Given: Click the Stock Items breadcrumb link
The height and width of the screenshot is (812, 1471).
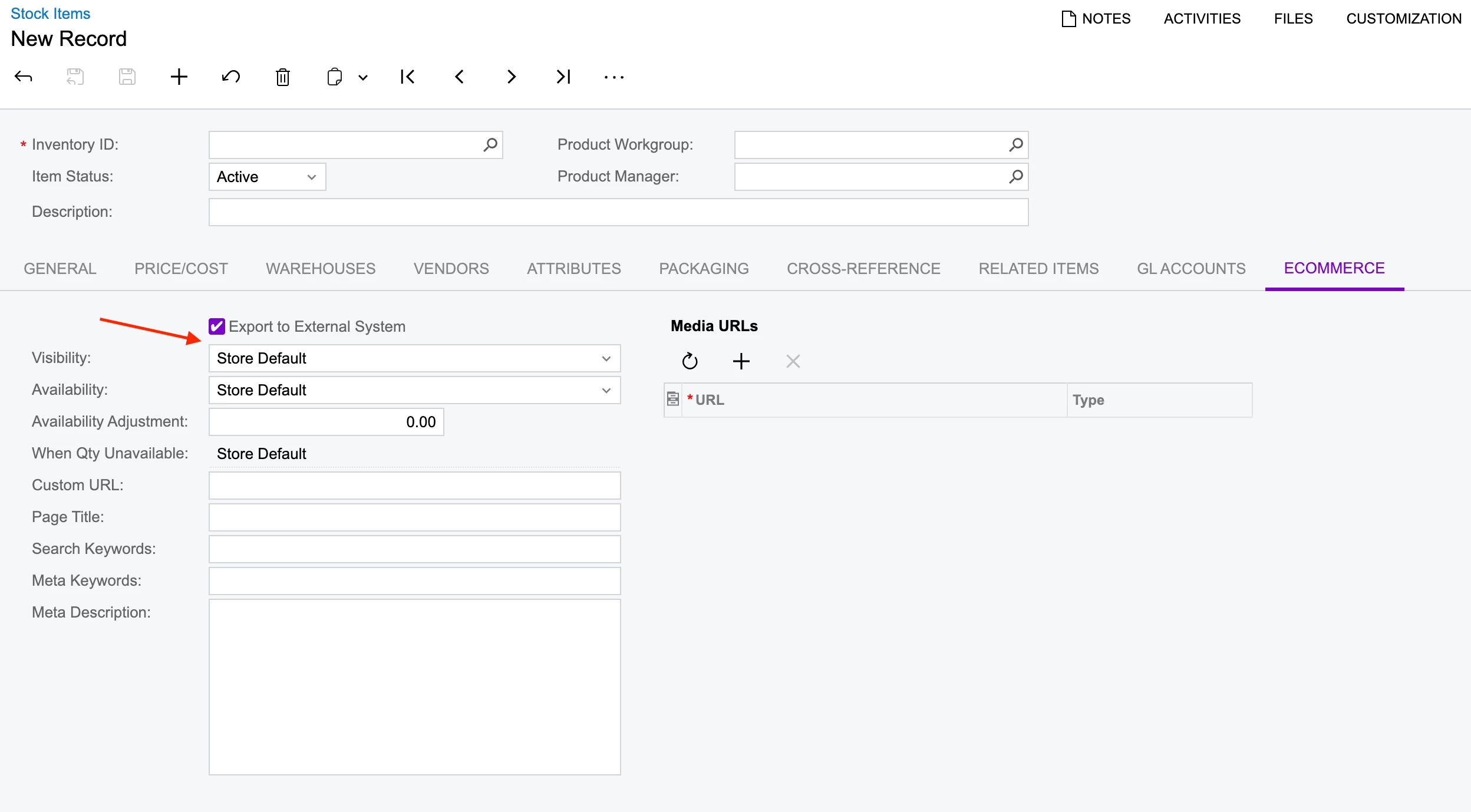Looking at the screenshot, I should click(50, 14).
